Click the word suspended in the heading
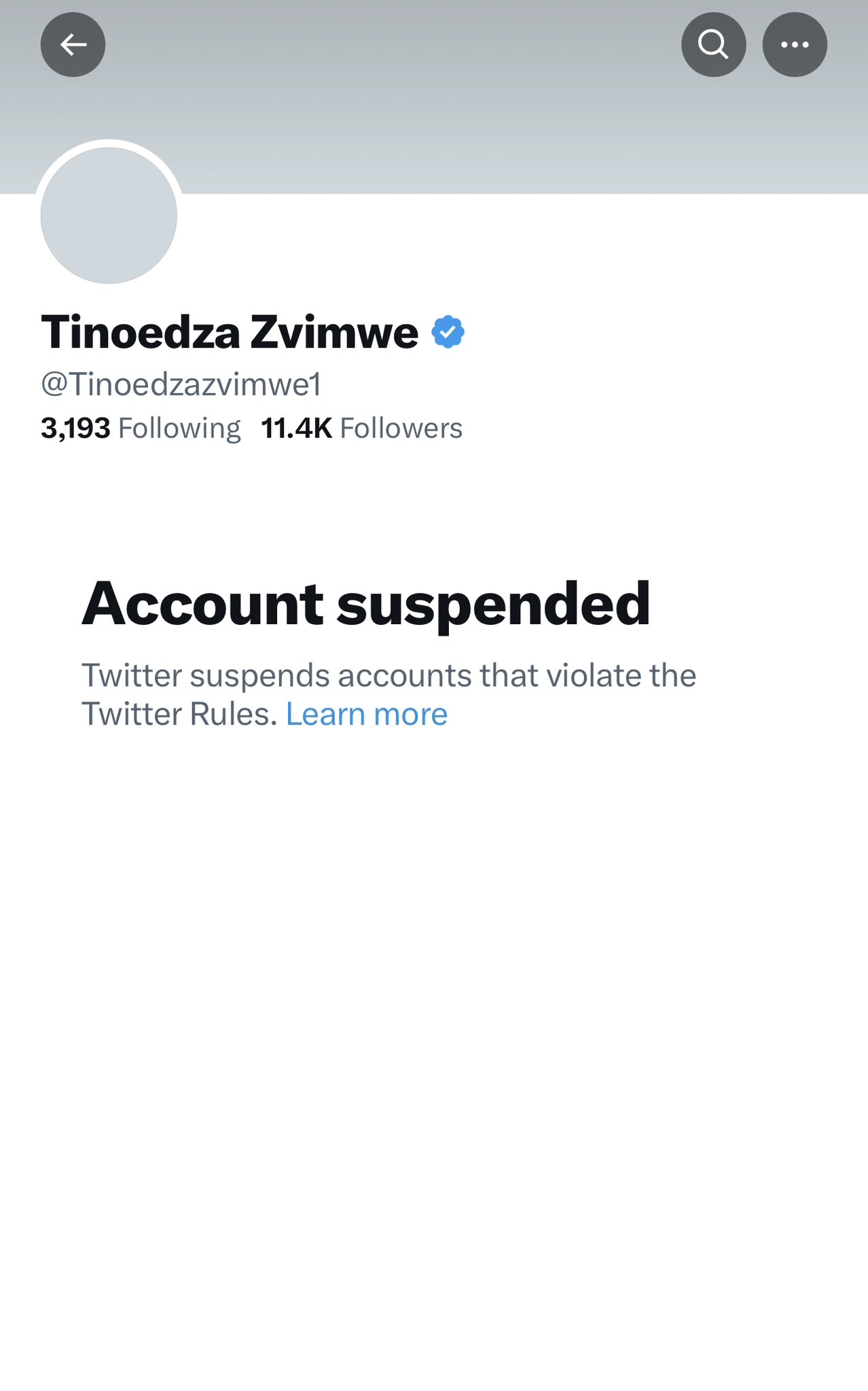The height and width of the screenshot is (1391, 868). click(x=494, y=604)
